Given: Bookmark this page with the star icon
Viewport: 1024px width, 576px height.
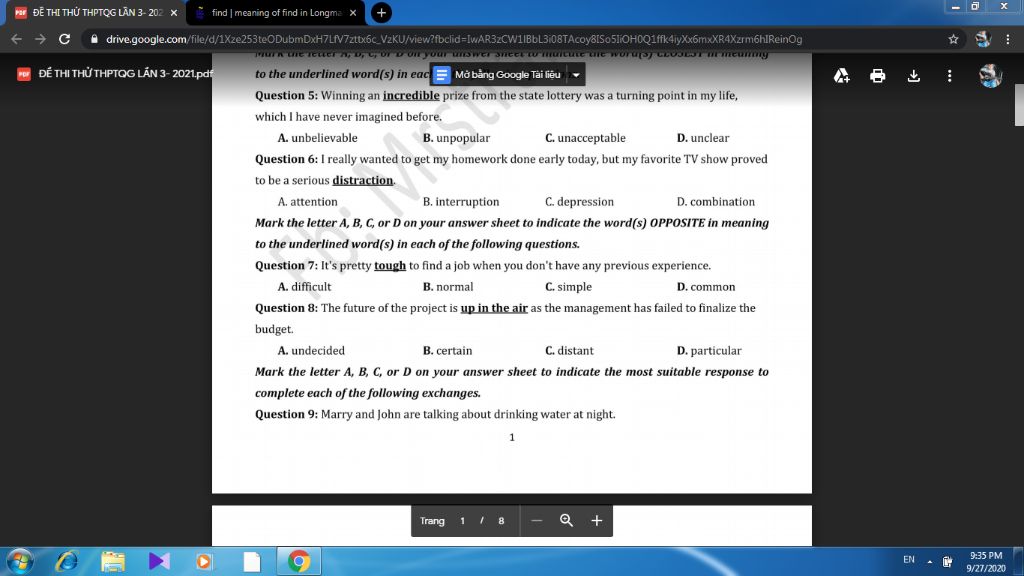Looking at the screenshot, I should (x=953, y=39).
